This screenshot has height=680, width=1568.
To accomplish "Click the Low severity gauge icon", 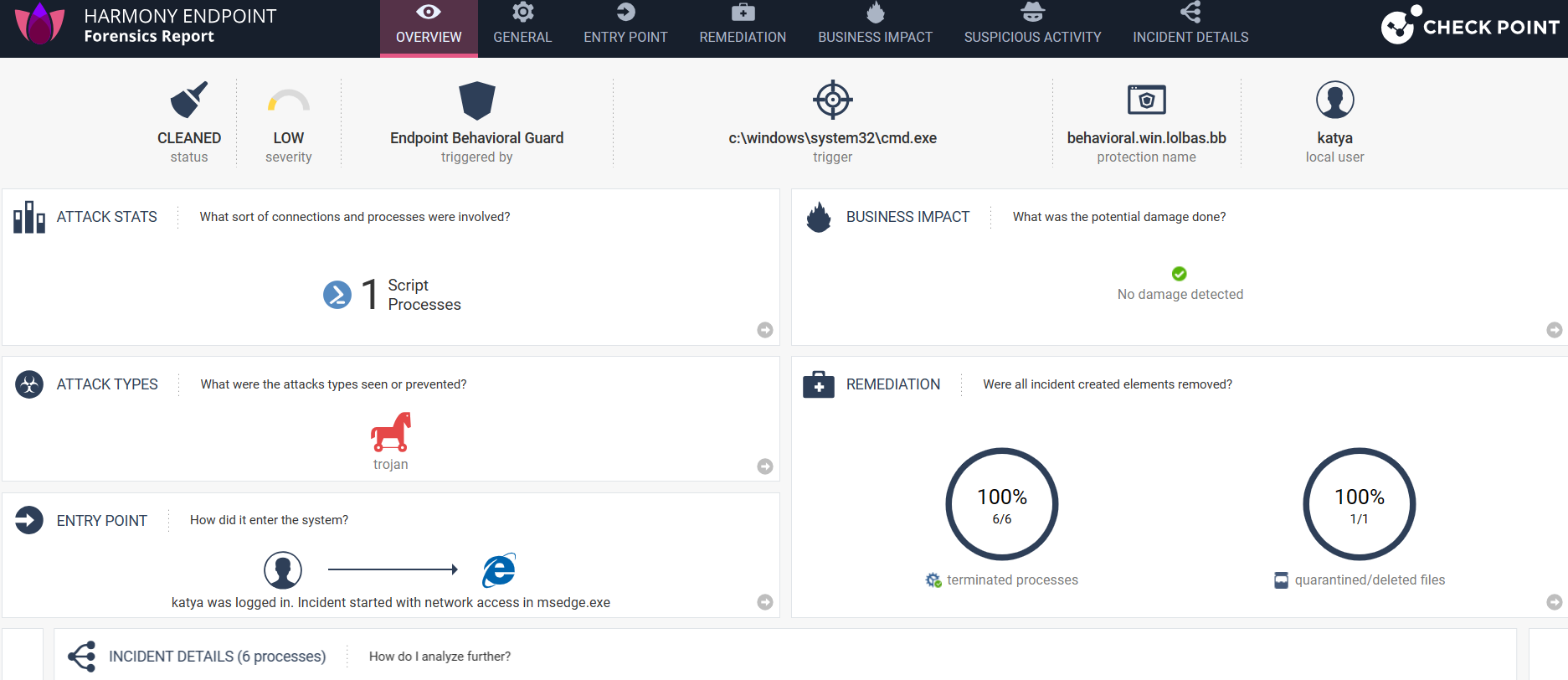I will [289, 100].
